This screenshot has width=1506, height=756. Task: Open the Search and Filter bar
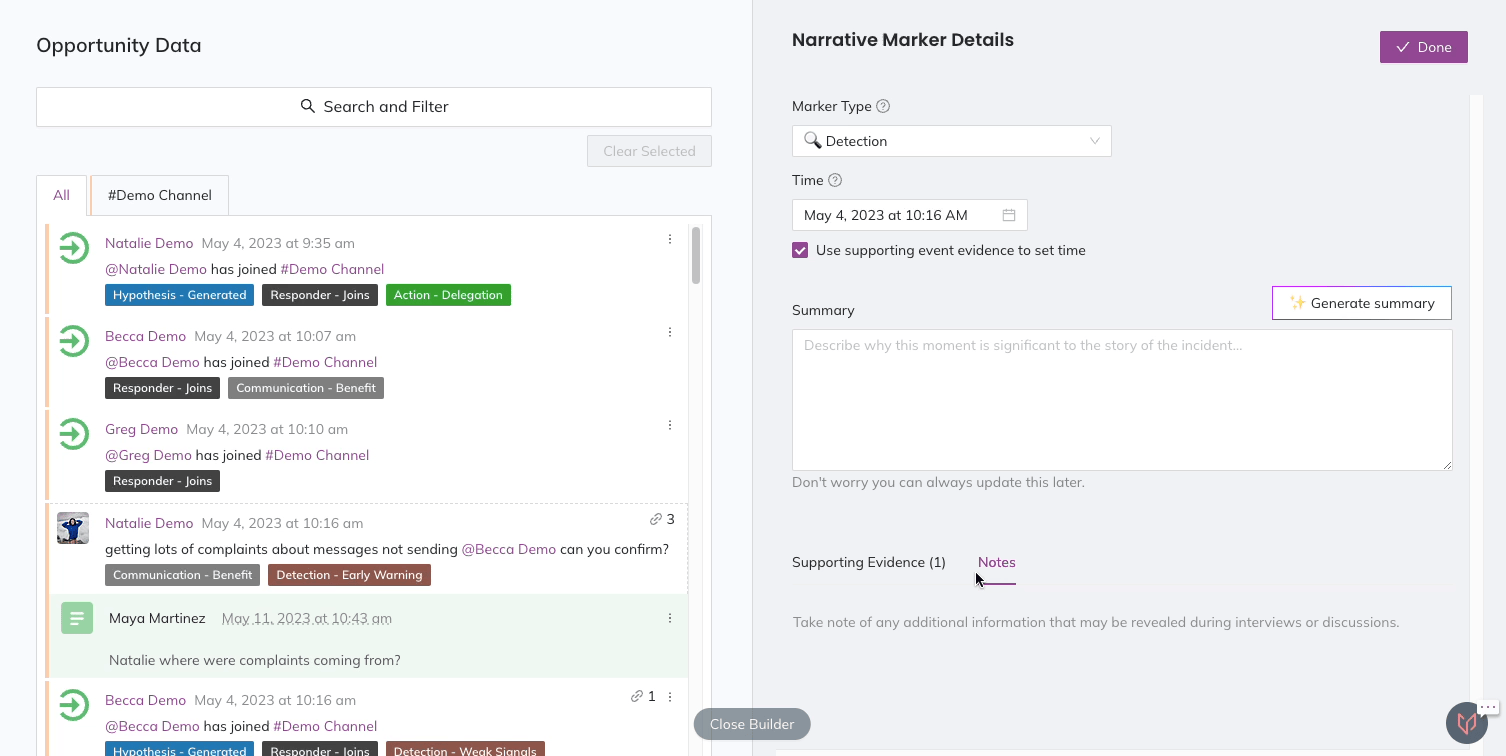pyautogui.click(x=374, y=107)
